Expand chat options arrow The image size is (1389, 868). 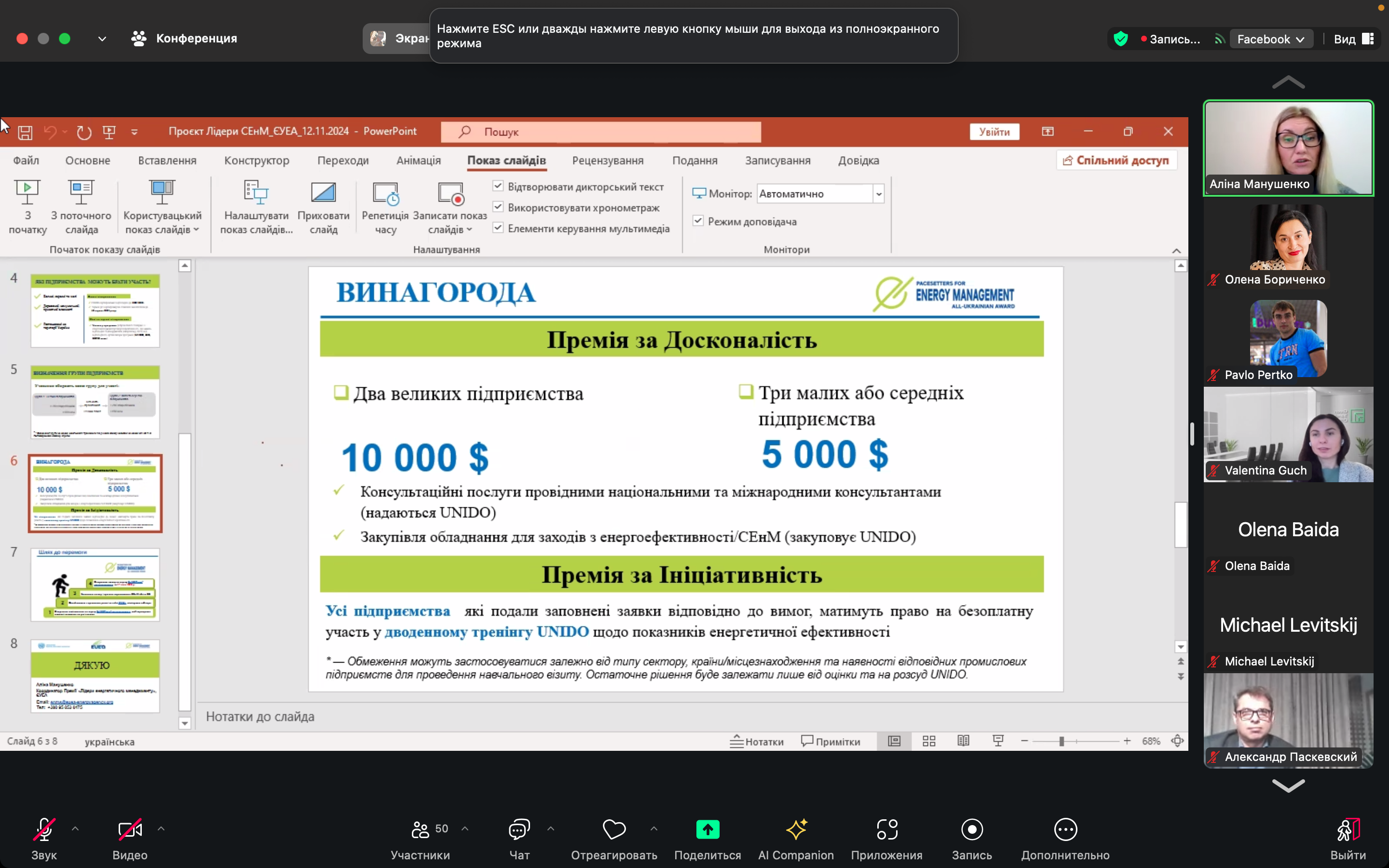550,828
